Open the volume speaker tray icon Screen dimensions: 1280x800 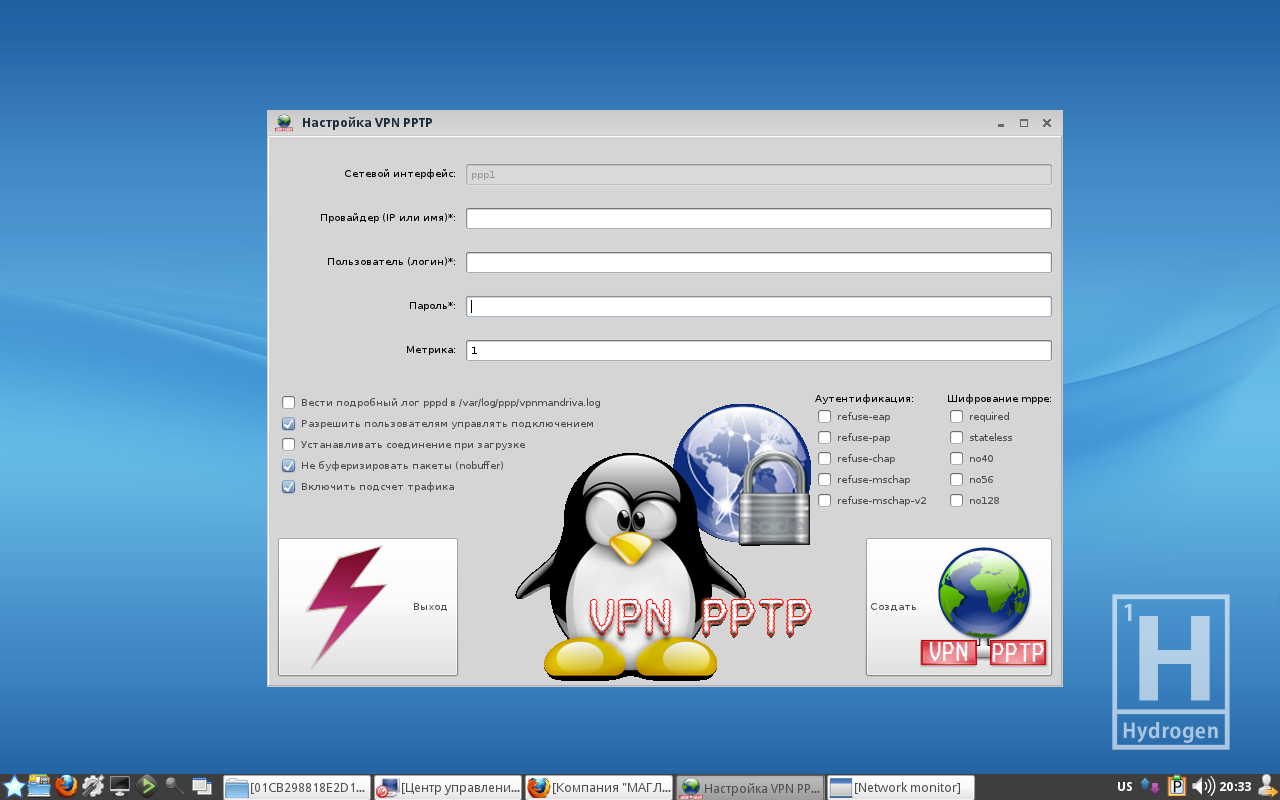click(1203, 787)
